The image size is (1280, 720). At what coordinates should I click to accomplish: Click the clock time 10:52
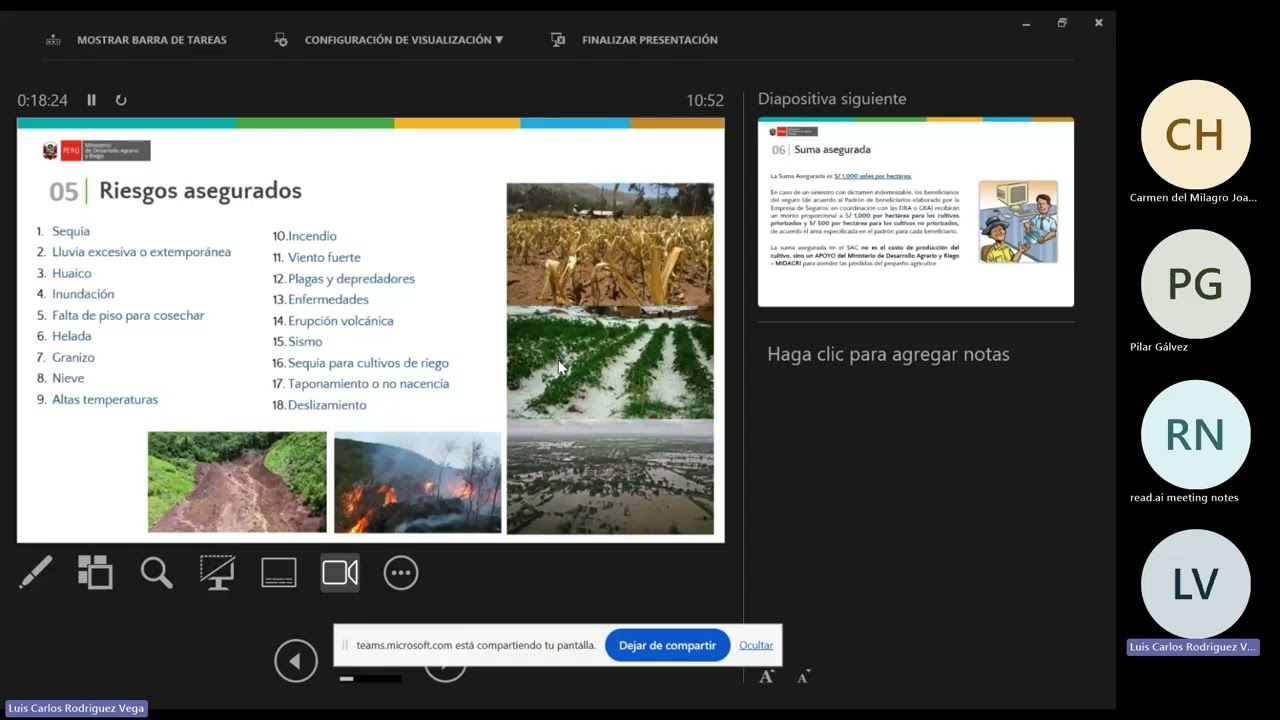[705, 100]
